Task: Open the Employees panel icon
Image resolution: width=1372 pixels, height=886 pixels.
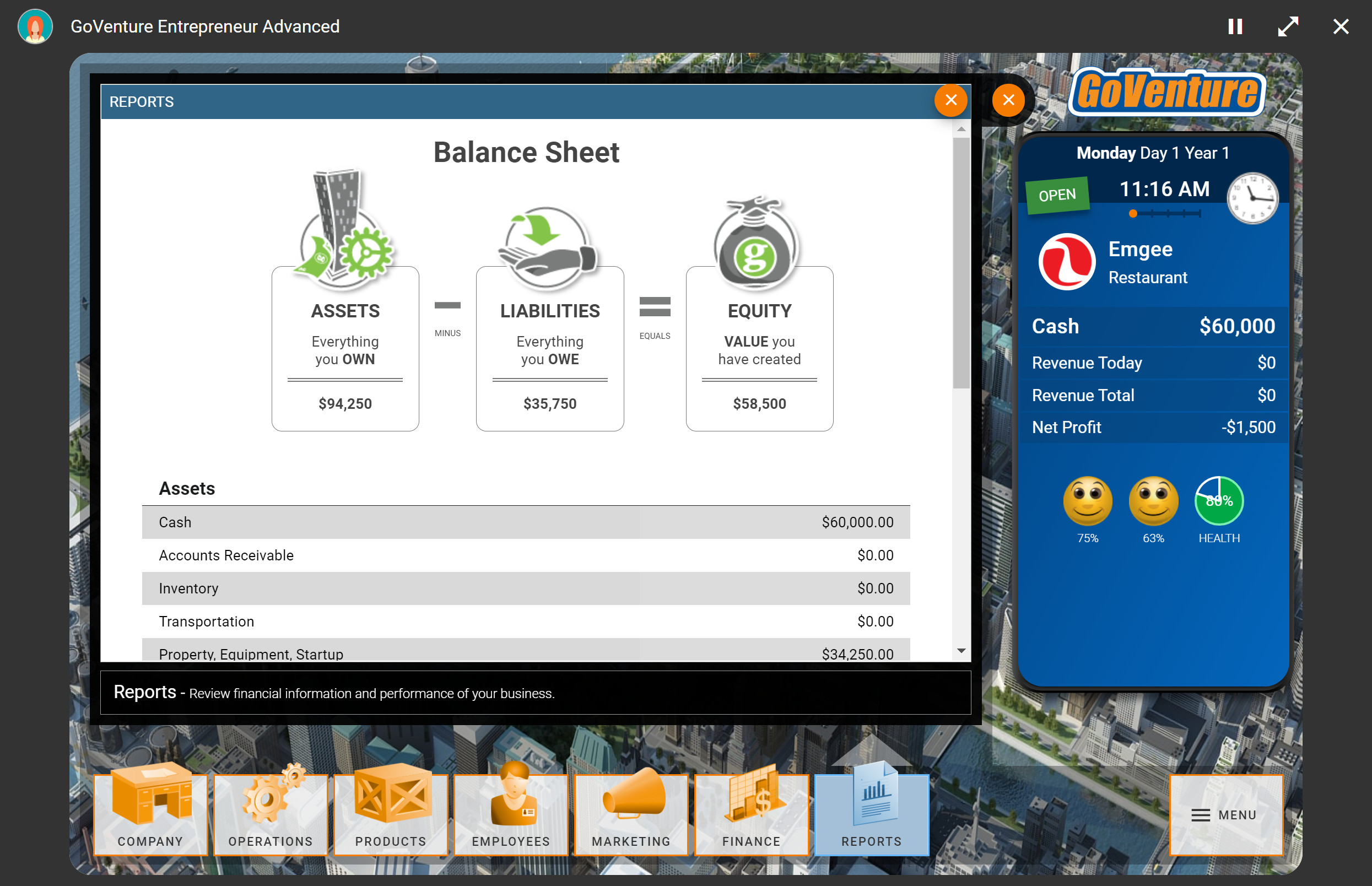Action: pyautogui.click(x=511, y=813)
